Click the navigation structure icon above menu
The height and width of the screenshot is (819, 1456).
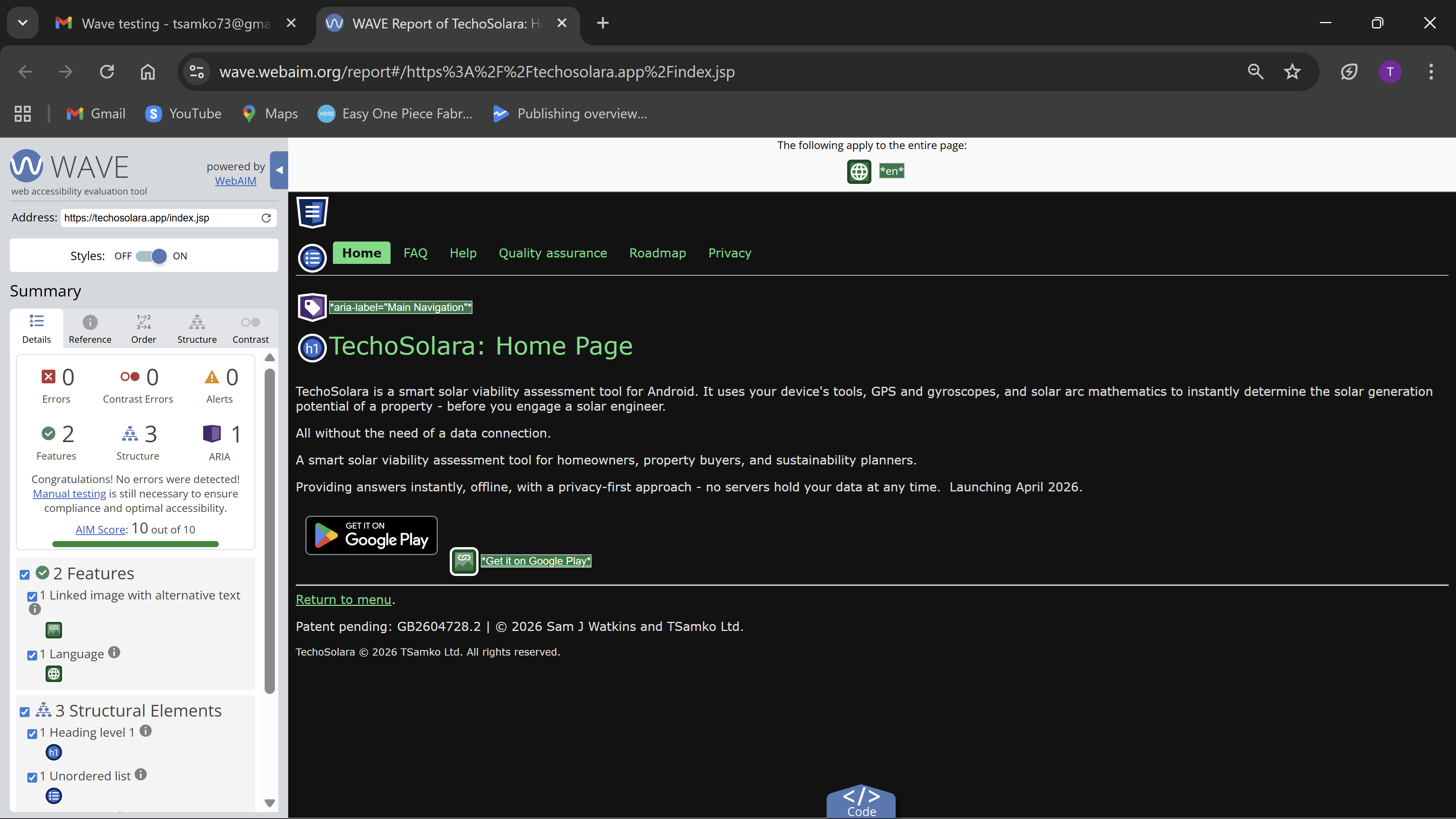click(x=312, y=212)
